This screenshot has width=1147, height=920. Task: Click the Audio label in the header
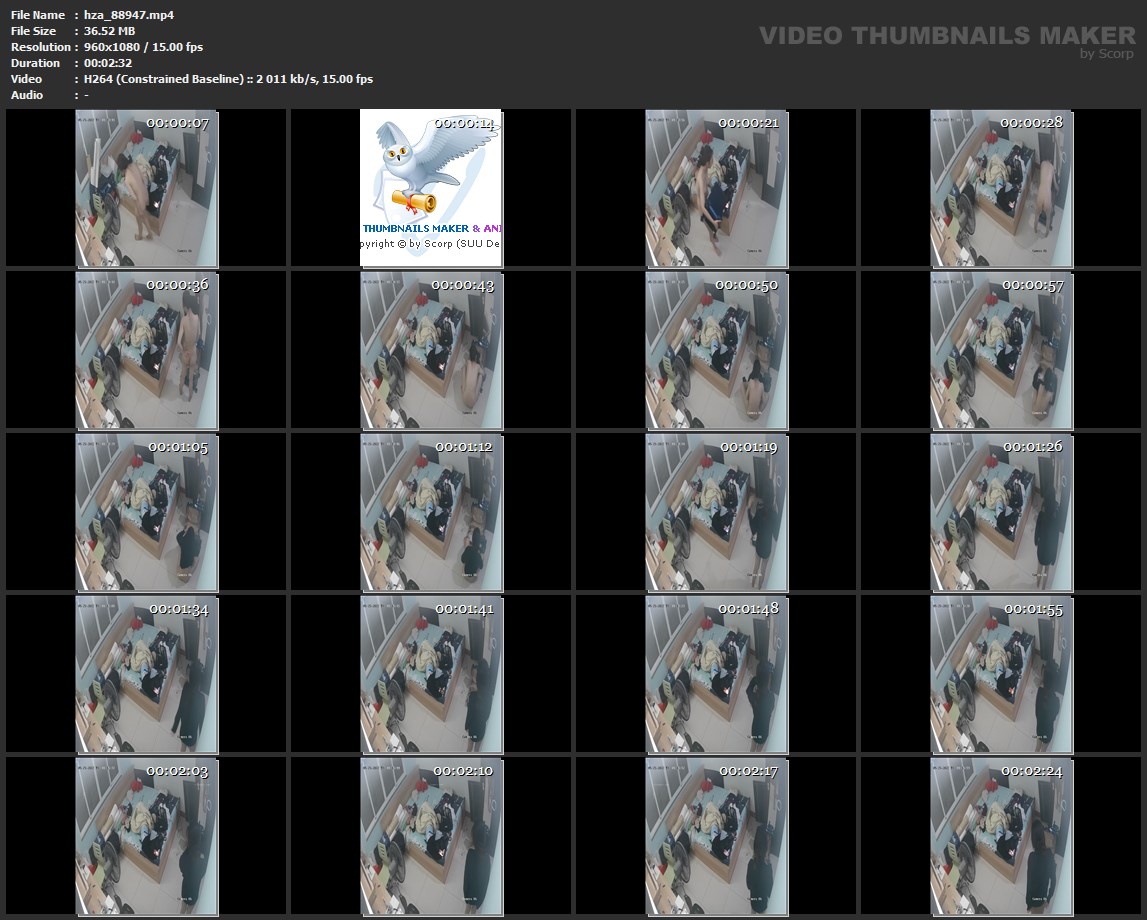(27, 95)
